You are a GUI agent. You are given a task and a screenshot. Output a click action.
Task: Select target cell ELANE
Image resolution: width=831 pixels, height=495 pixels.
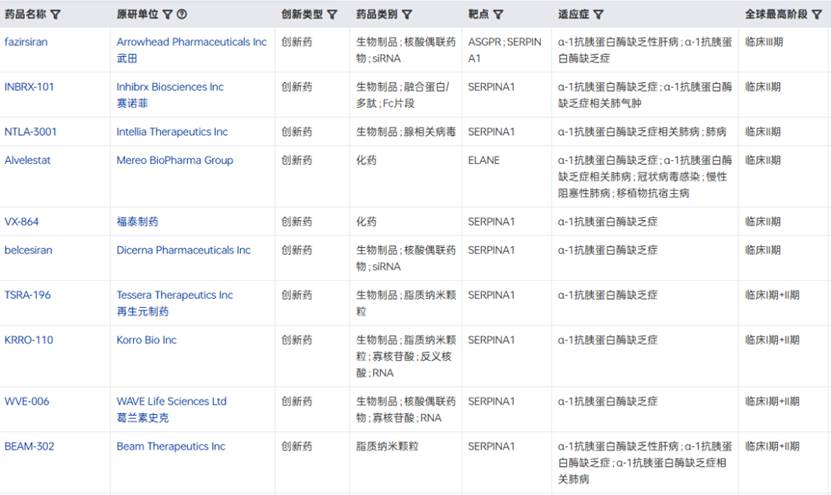point(484,160)
